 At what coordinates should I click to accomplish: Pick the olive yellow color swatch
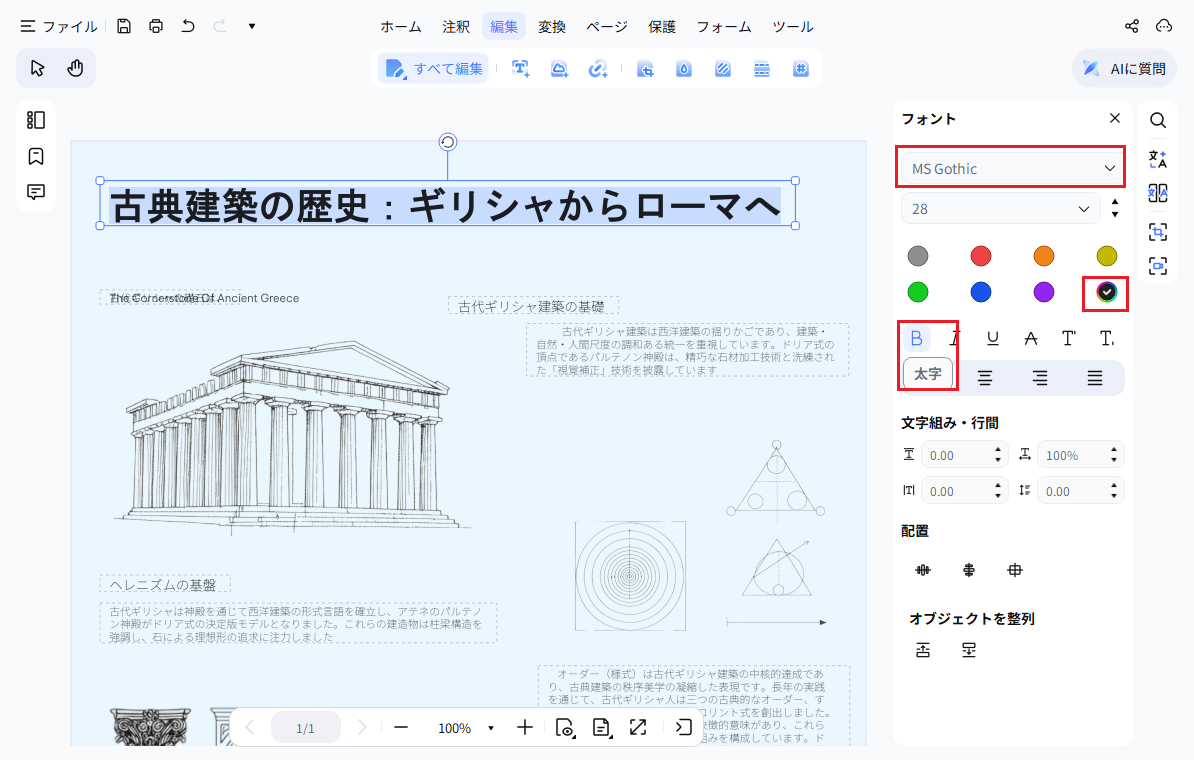pyautogui.click(x=1106, y=256)
